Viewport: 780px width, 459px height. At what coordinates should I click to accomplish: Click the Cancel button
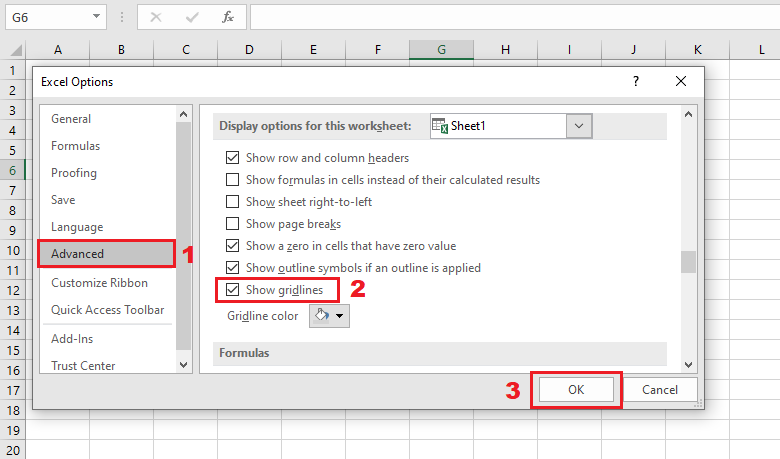click(660, 389)
